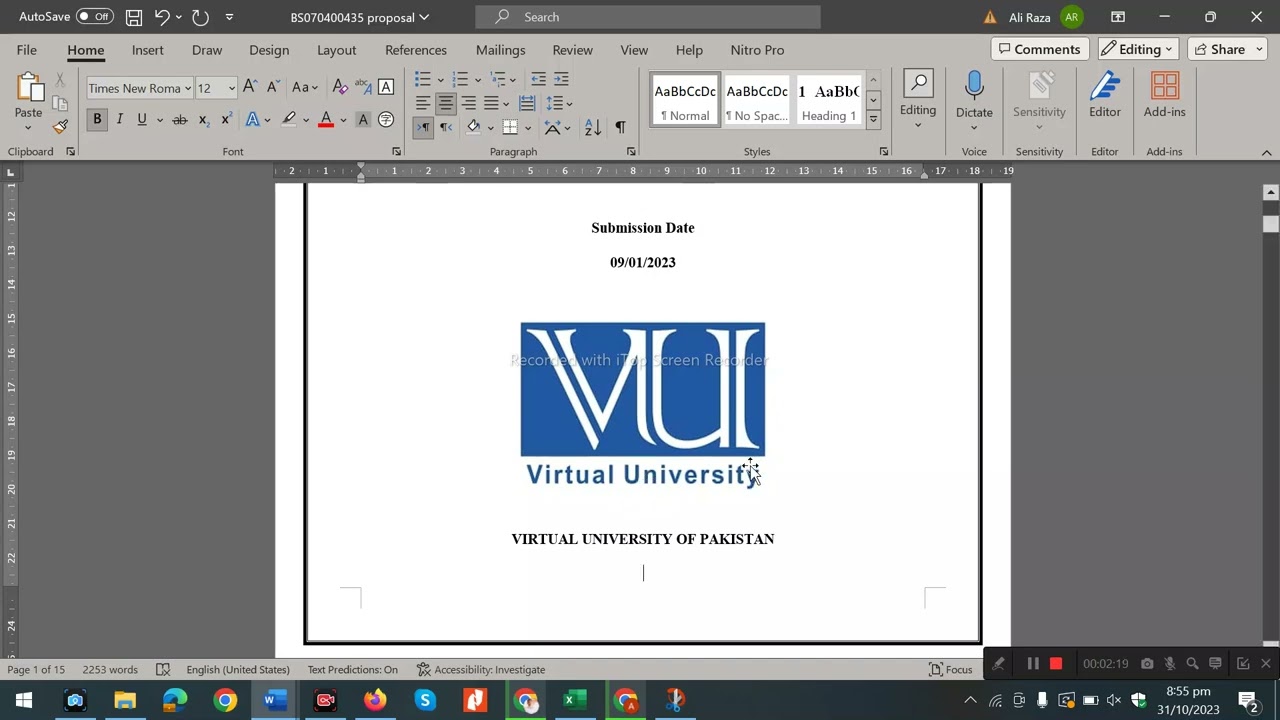This screenshot has width=1280, height=720.
Task: Increase the paragraph indent
Action: pyautogui.click(x=561, y=79)
